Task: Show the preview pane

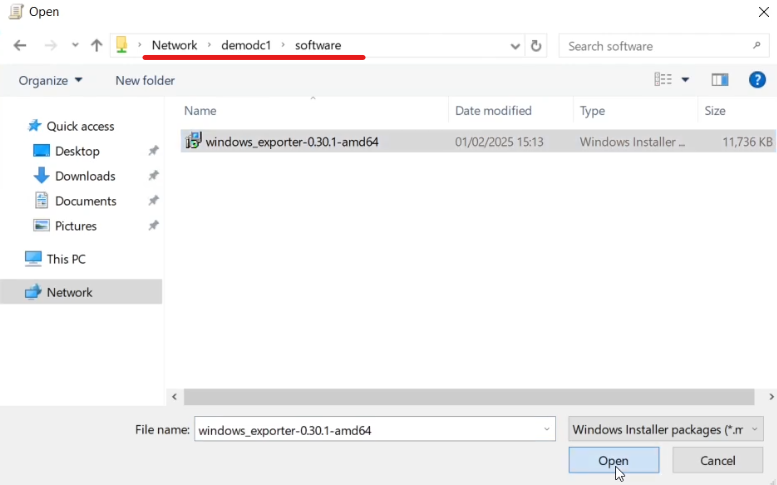Action: point(719,80)
